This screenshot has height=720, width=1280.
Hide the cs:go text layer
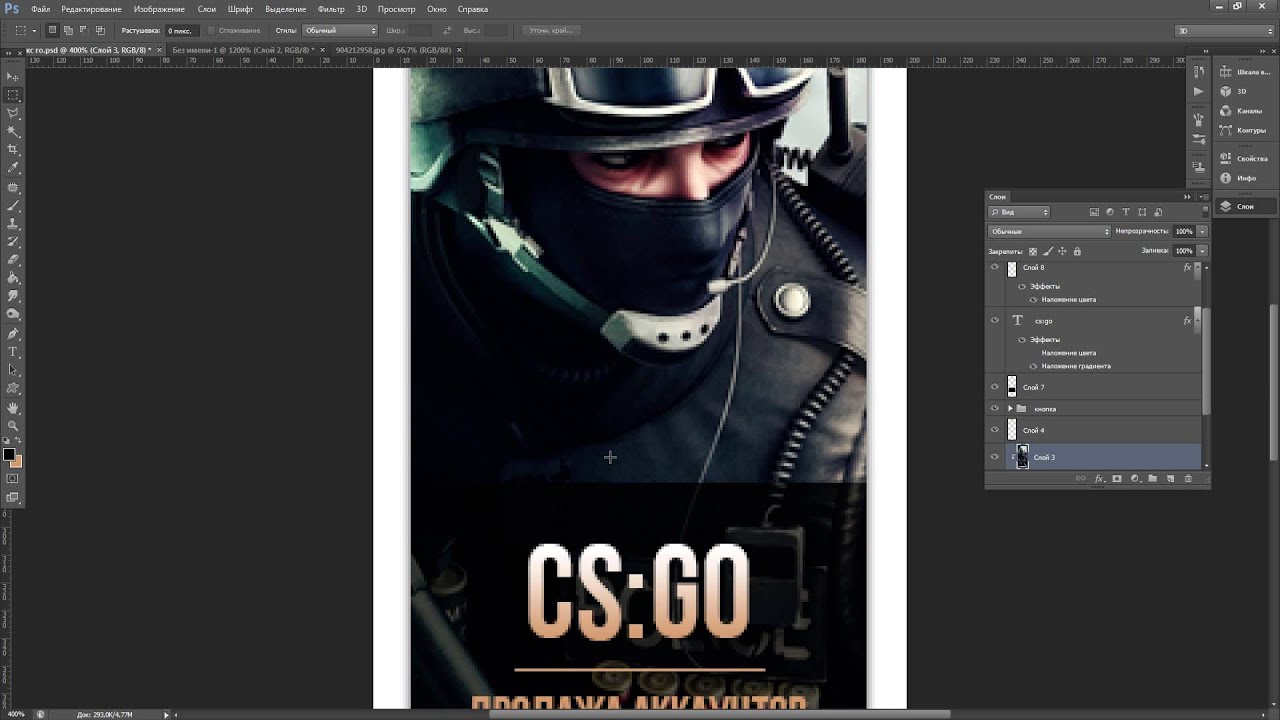(994, 320)
